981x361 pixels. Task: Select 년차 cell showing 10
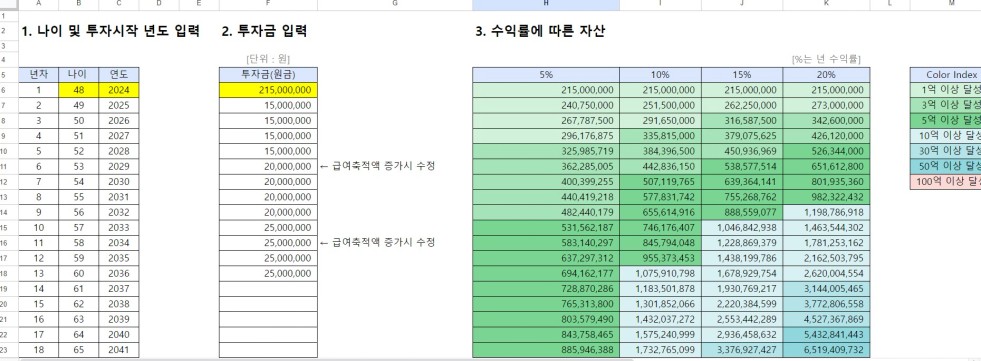pyautogui.click(x=39, y=228)
